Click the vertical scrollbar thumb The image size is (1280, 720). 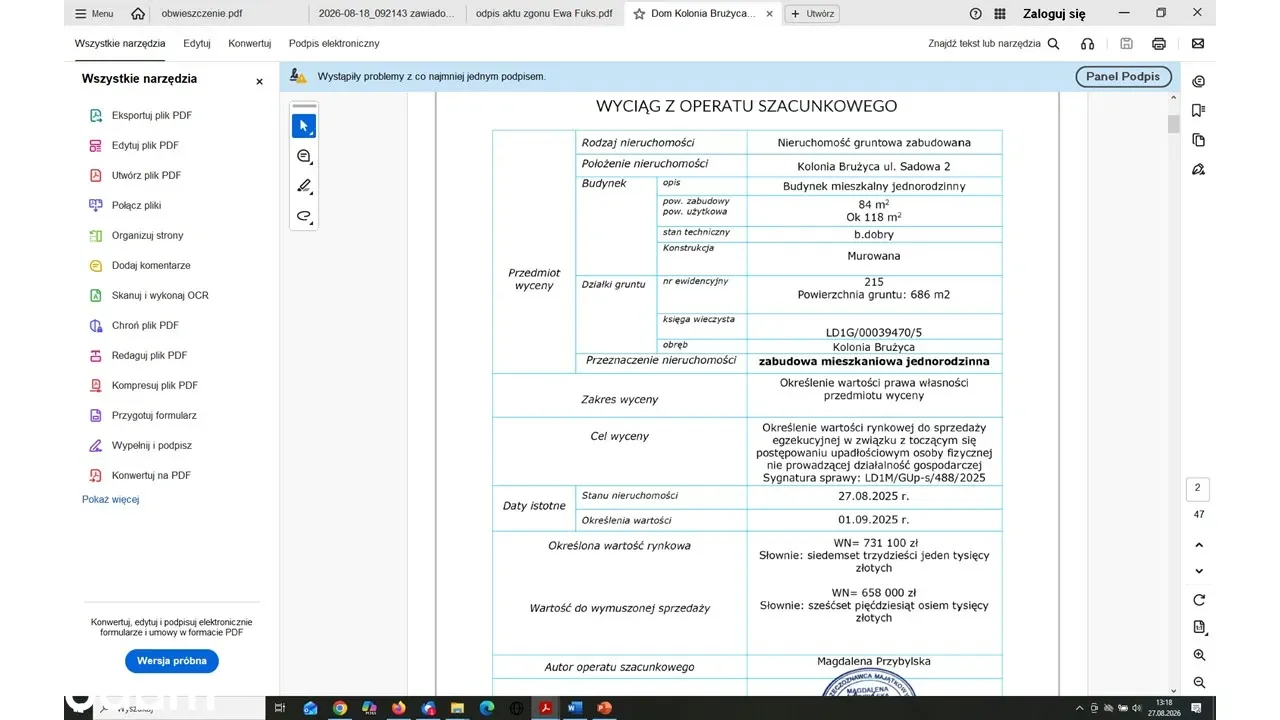[x=1174, y=124]
